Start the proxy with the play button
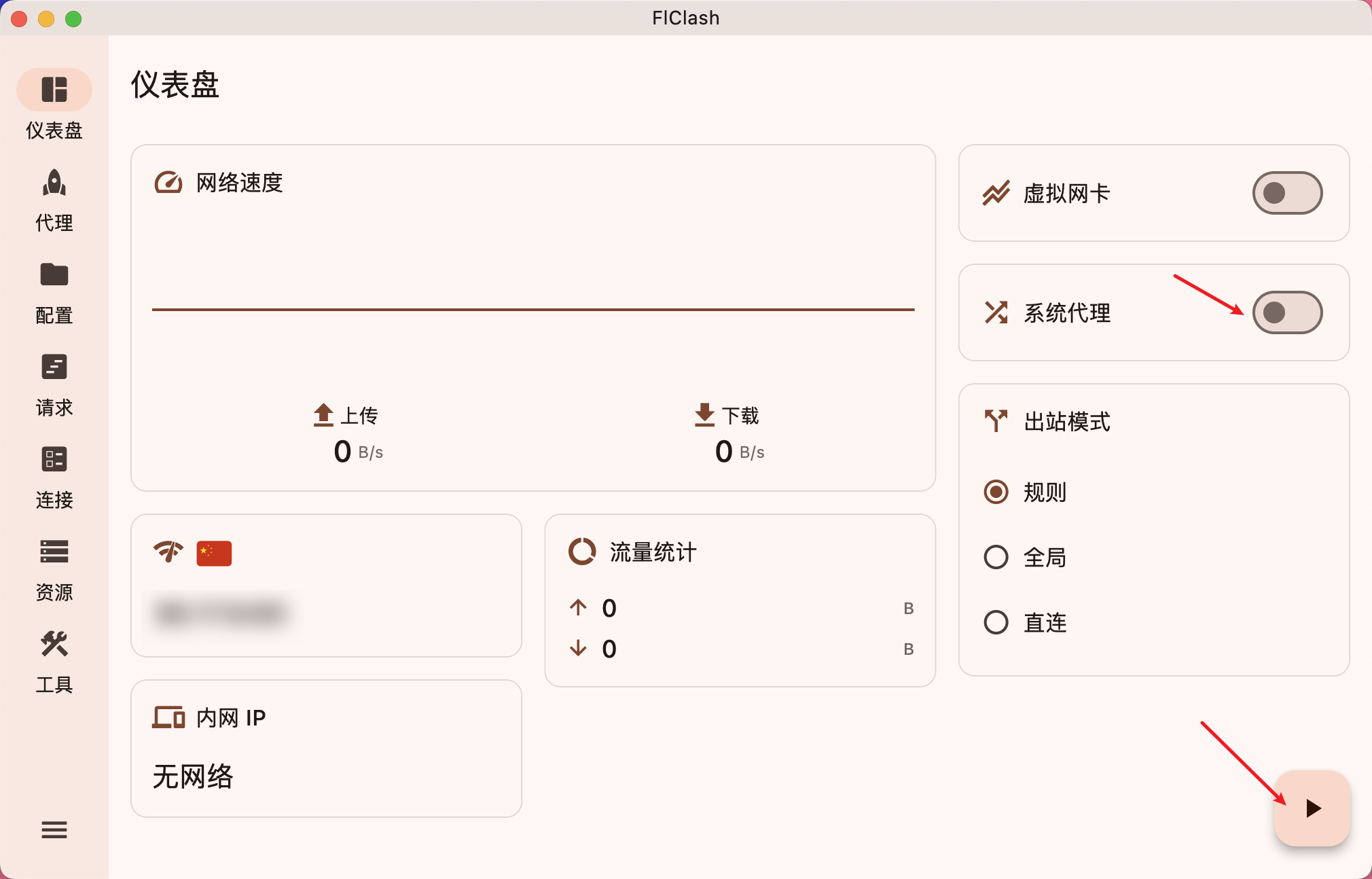Image resolution: width=1372 pixels, height=879 pixels. 1312,808
